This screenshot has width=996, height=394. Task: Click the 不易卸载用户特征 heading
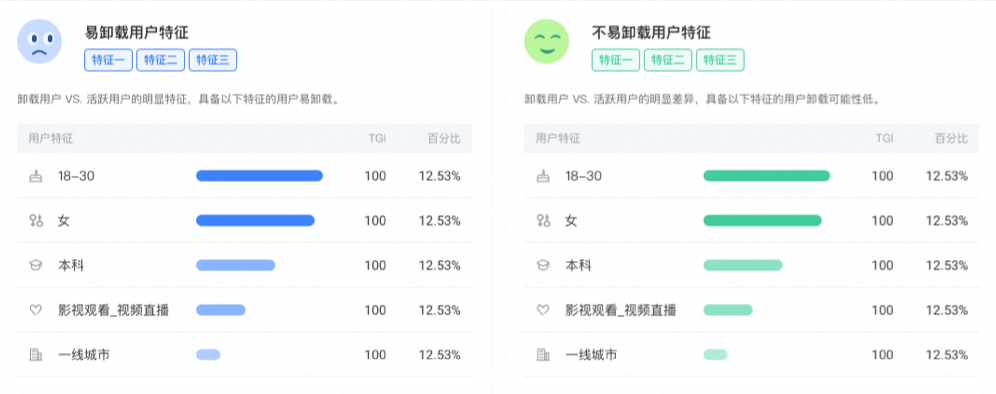pyautogui.click(x=651, y=32)
